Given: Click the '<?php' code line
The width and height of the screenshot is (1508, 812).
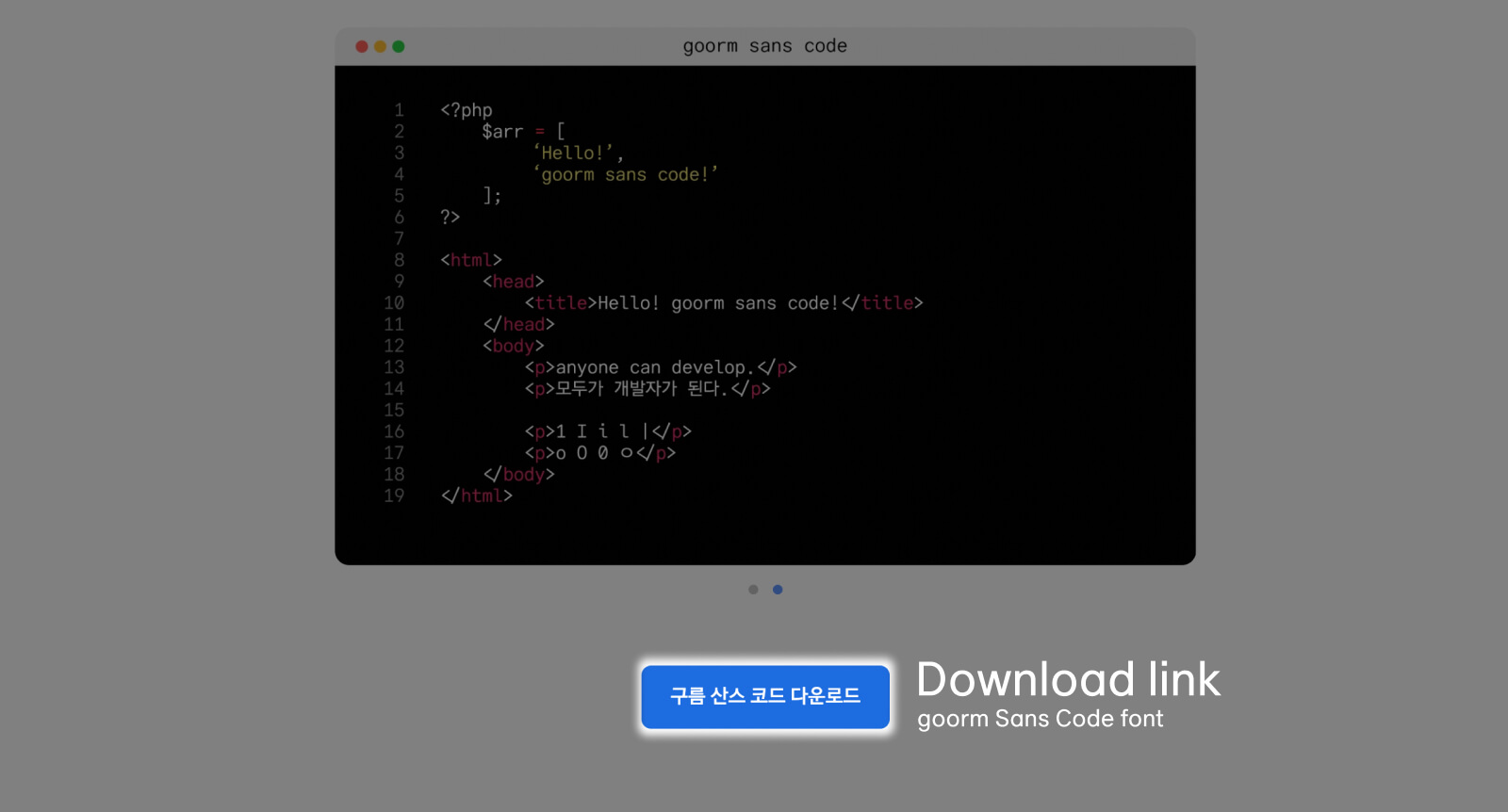Looking at the screenshot, I should (467, 110).
